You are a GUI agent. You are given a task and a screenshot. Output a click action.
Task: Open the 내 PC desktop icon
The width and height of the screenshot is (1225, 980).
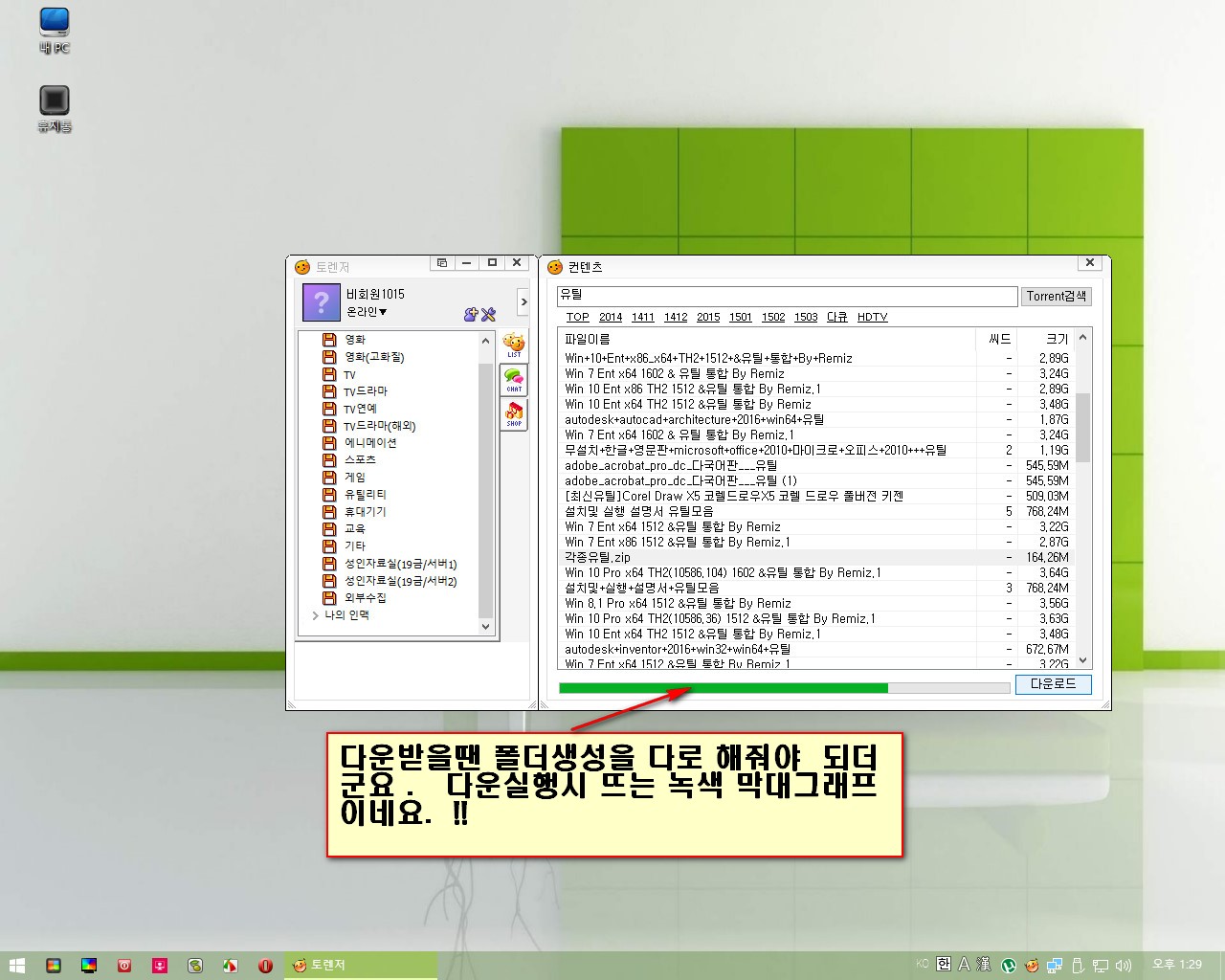[55, 31]
